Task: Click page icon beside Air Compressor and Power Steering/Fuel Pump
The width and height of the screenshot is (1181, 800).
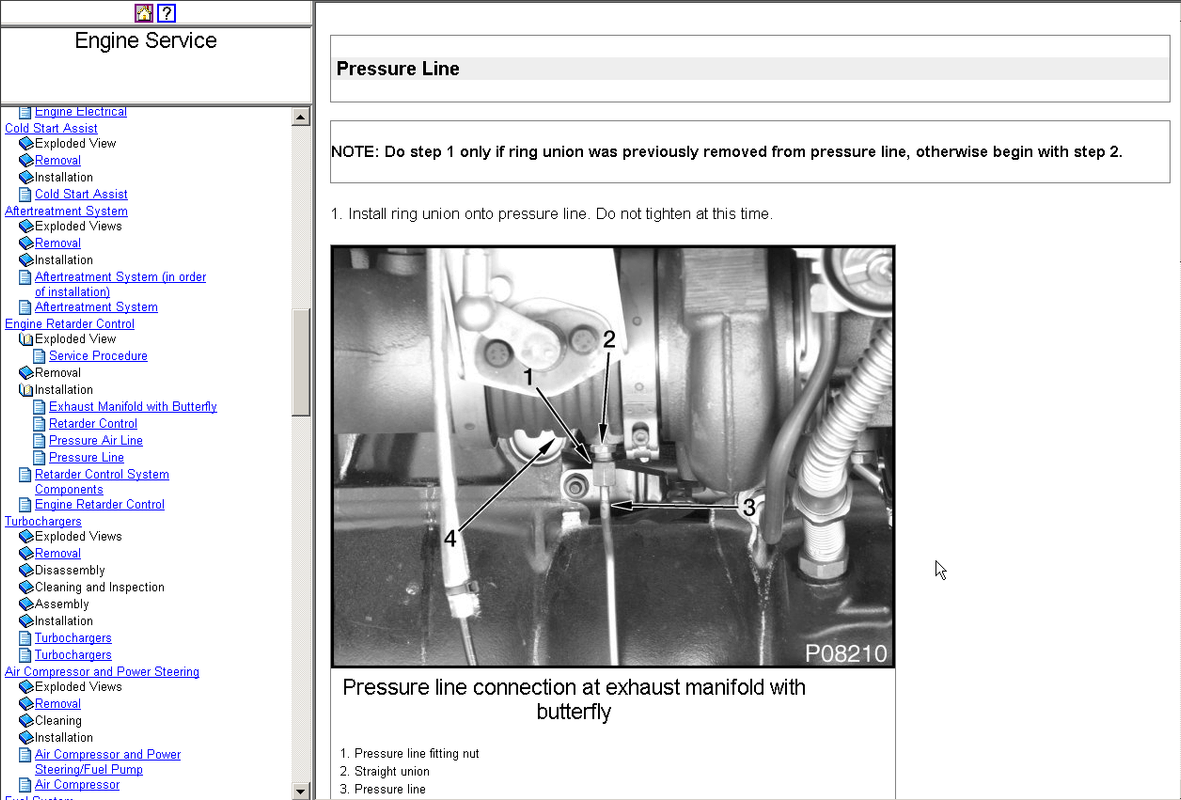Action: (x=25, y=755)
